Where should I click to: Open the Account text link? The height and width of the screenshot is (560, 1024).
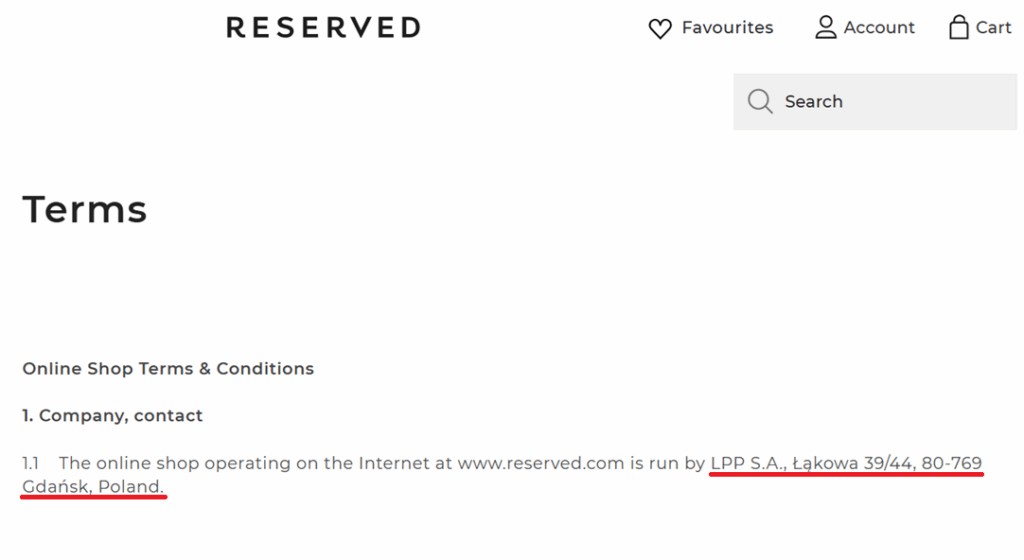tap(879, 27)
